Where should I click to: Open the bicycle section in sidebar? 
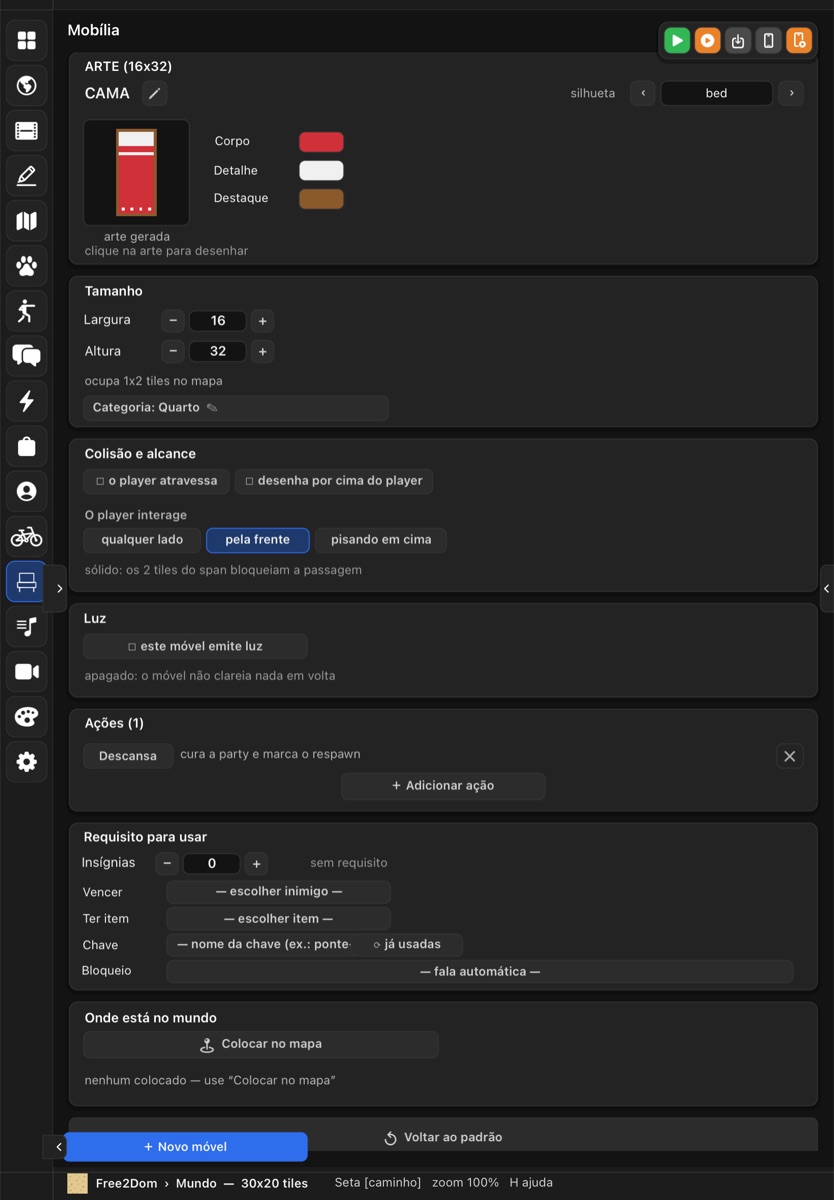[27, 536]
